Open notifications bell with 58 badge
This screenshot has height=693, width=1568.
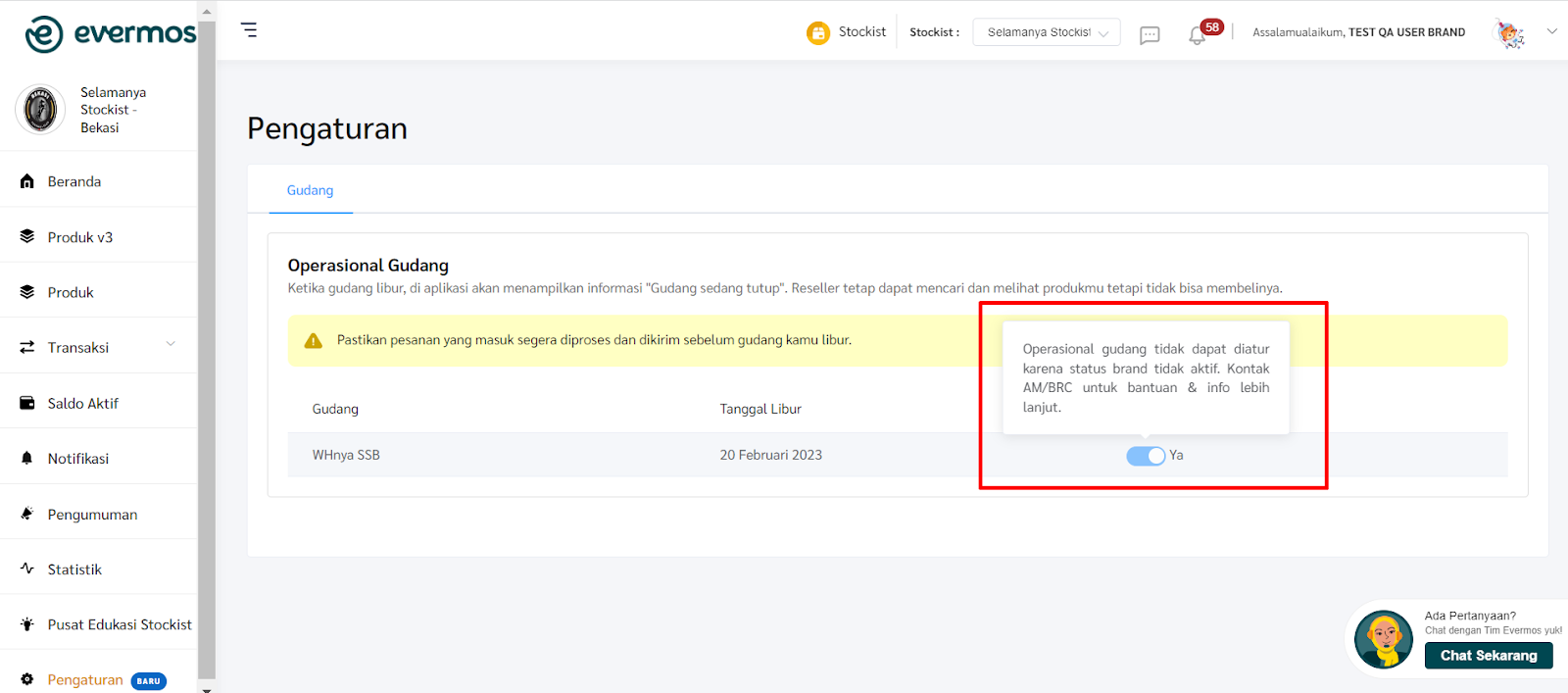coord(1197,35)
